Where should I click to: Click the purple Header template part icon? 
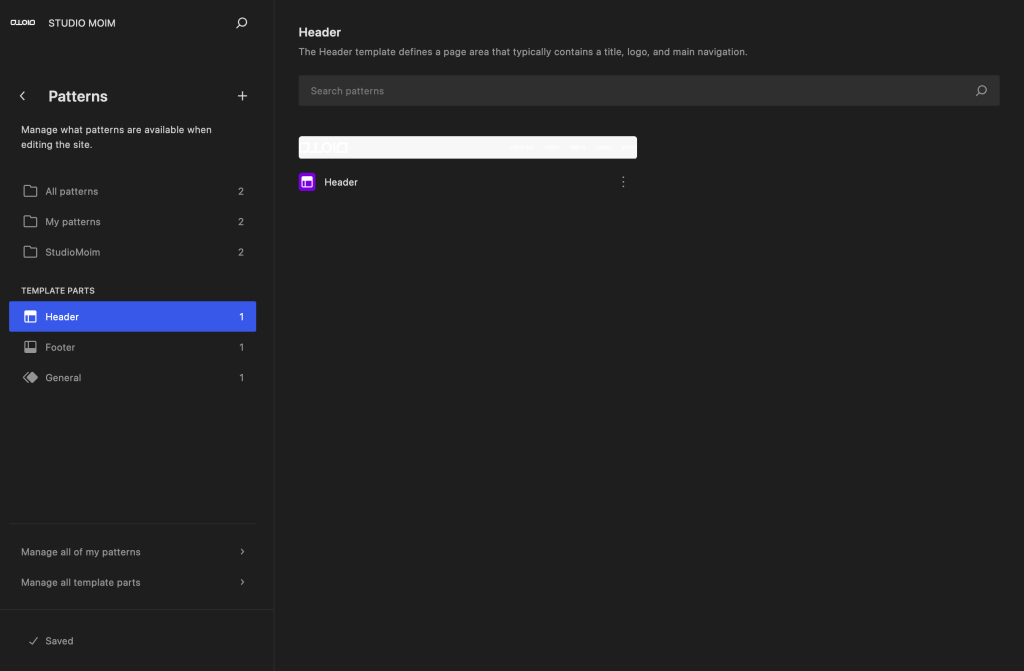coord(307,182)
